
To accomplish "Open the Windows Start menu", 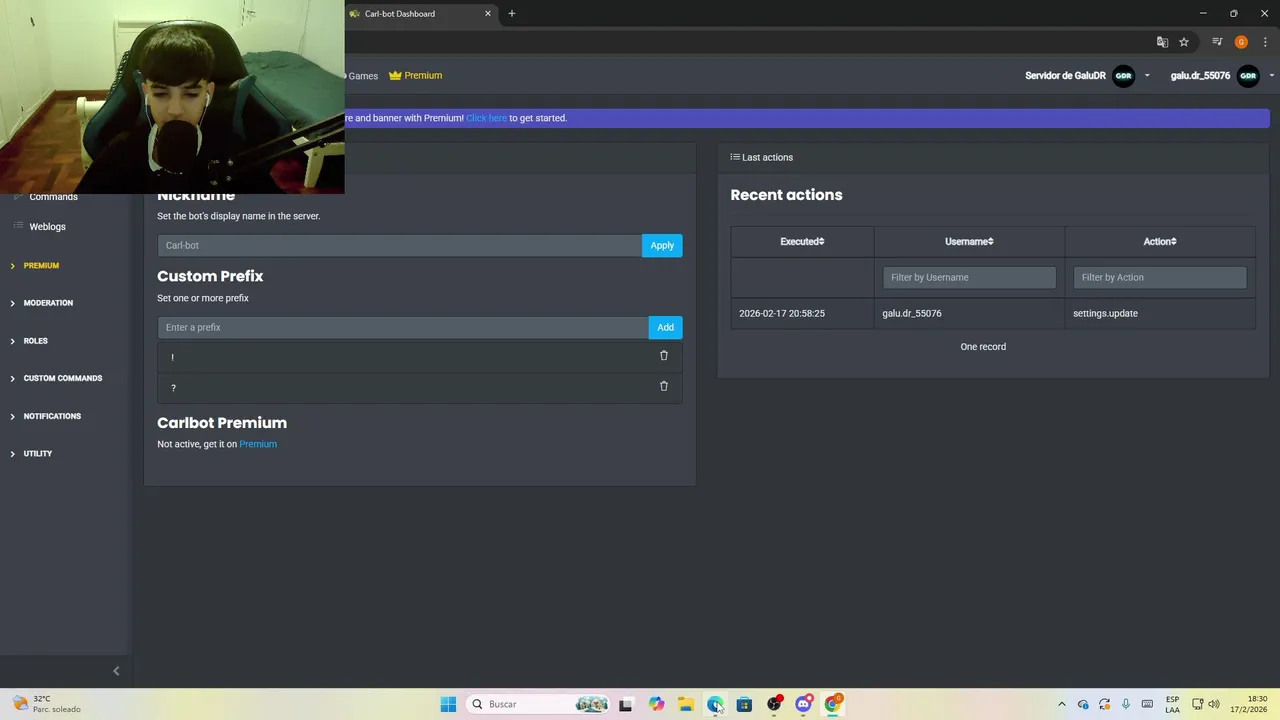I will pos(448,704).
